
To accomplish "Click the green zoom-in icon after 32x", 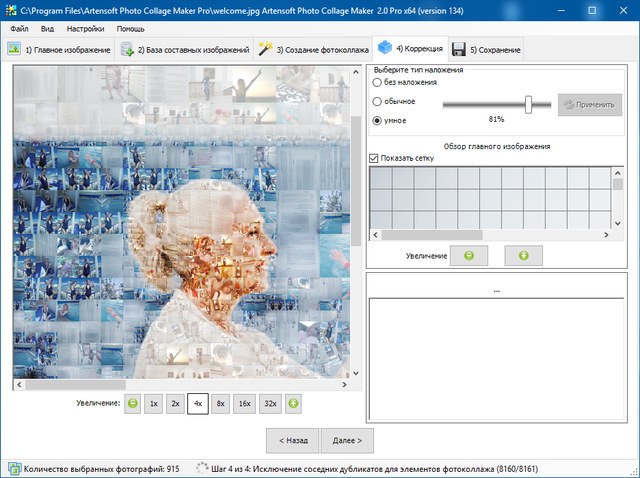I will click(293, 404).
